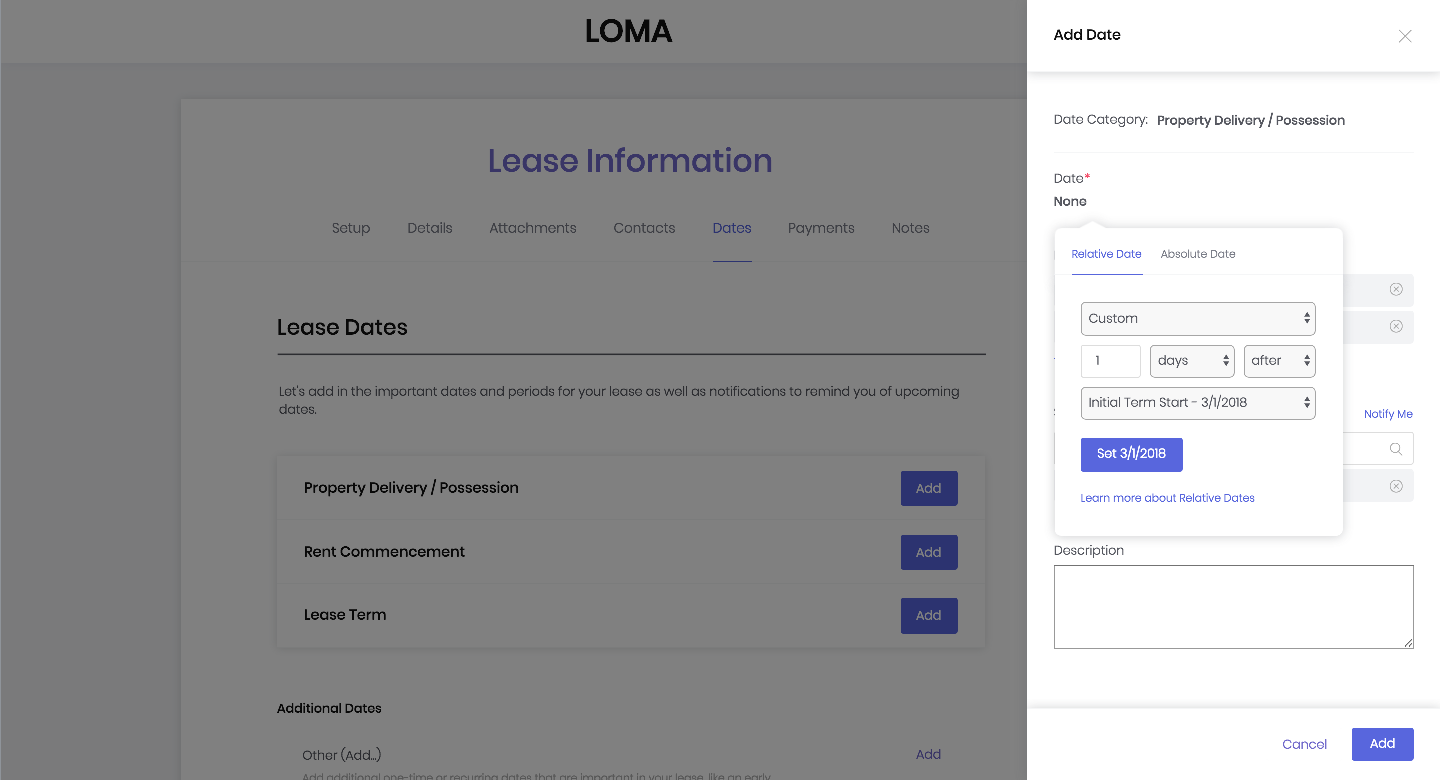Click the Set 3/1/2018 button

coord(1131,454)
